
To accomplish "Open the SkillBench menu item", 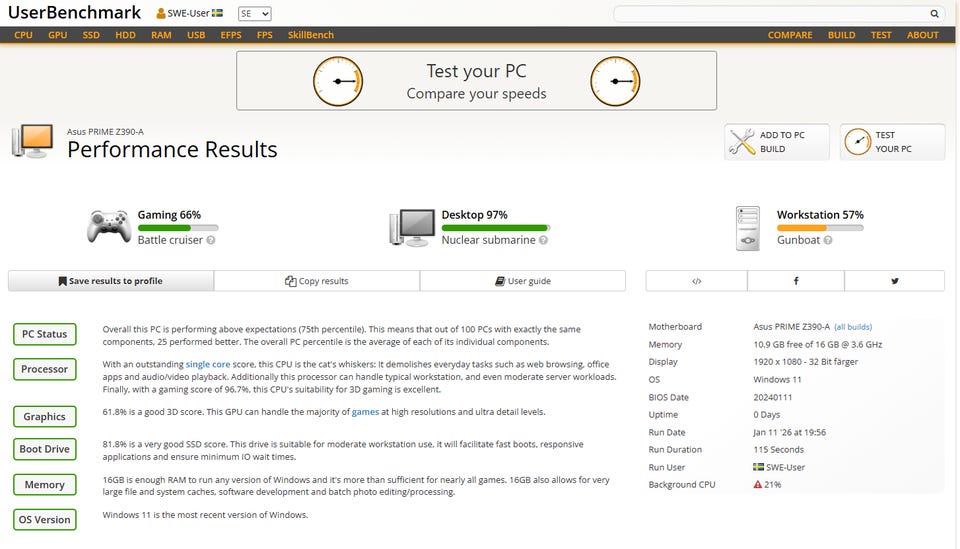I will pyautogui.click(x=310, y=35).
